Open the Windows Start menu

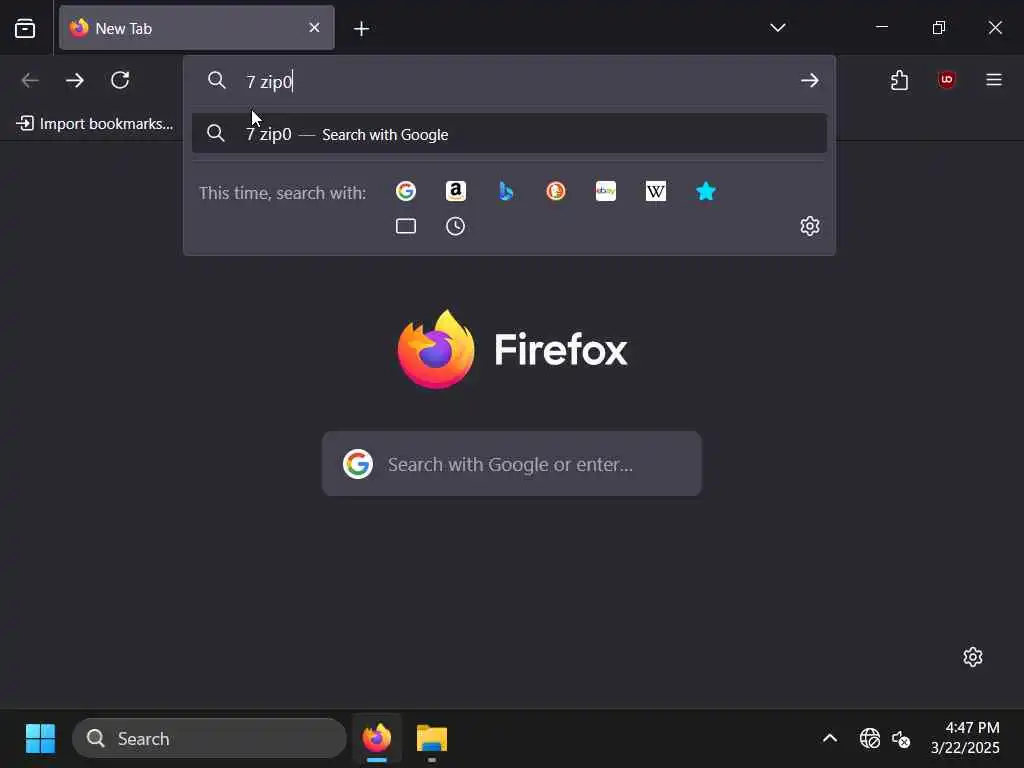click(40, 739)
